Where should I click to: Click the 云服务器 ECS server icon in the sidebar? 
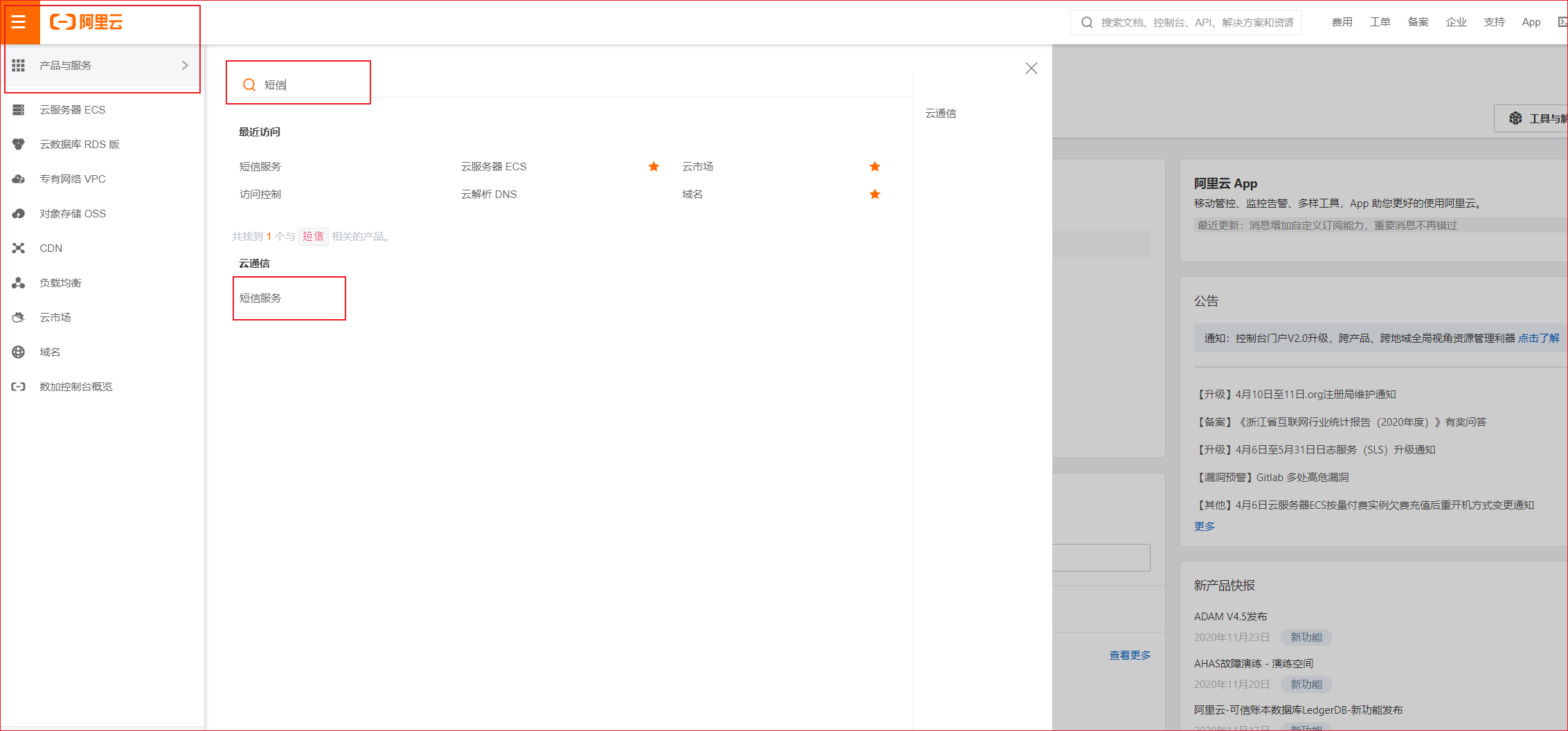[19, 110]
